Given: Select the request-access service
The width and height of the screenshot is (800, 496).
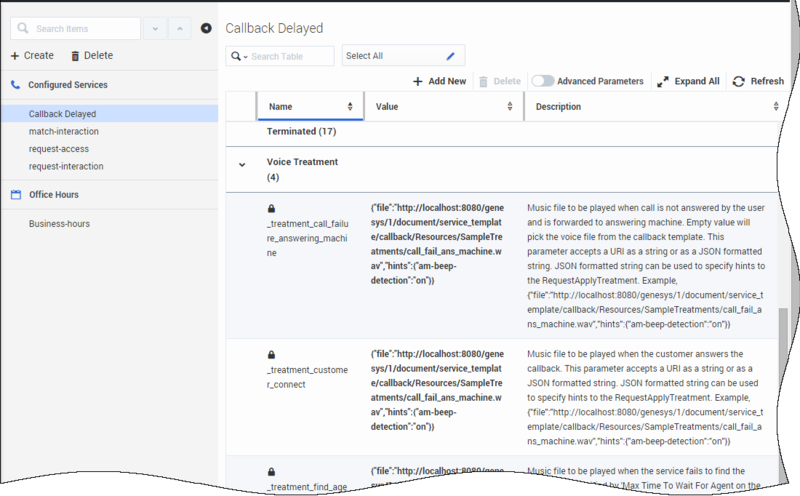Looking at the screenshot, I should click(x=59, y=149).
